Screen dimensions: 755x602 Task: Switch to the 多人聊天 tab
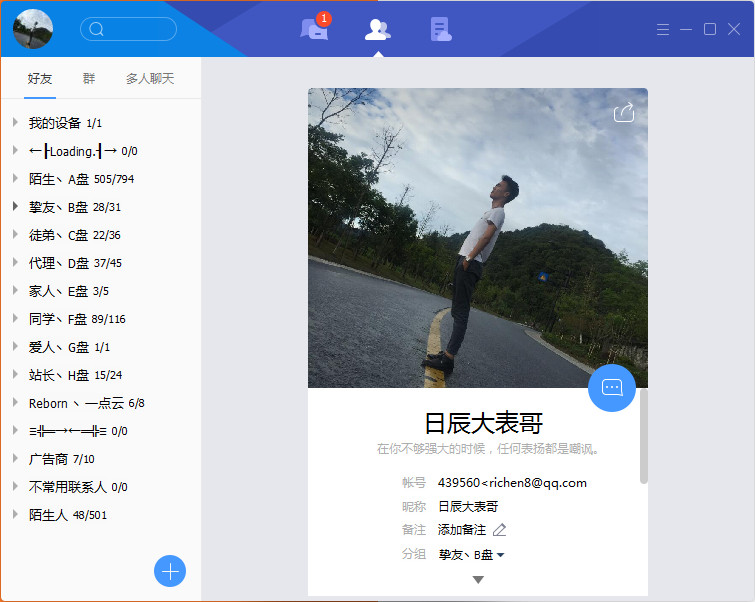[150, 78]
